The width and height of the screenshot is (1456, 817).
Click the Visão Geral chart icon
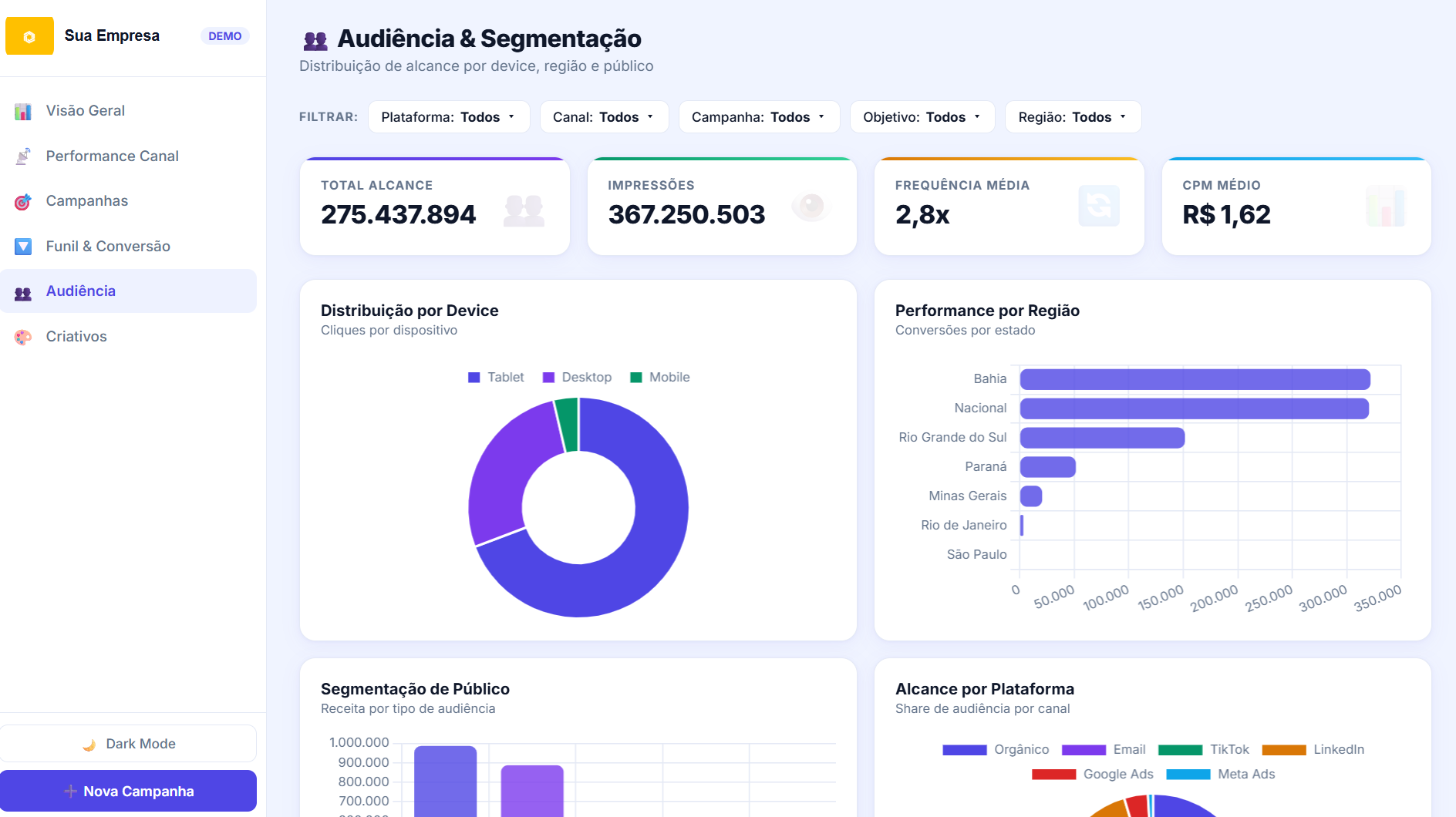(x=23, y=111)
